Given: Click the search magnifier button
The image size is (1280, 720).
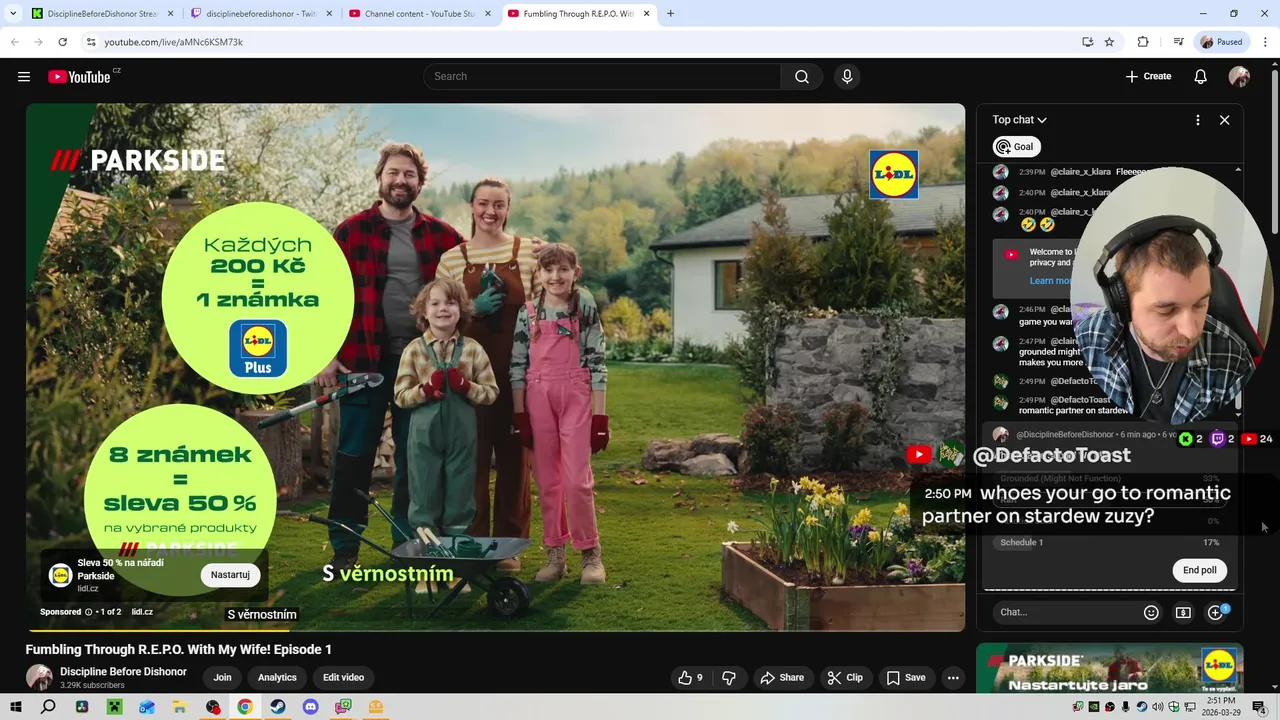Looking at the screenshot, I should [x=802, y=77].
